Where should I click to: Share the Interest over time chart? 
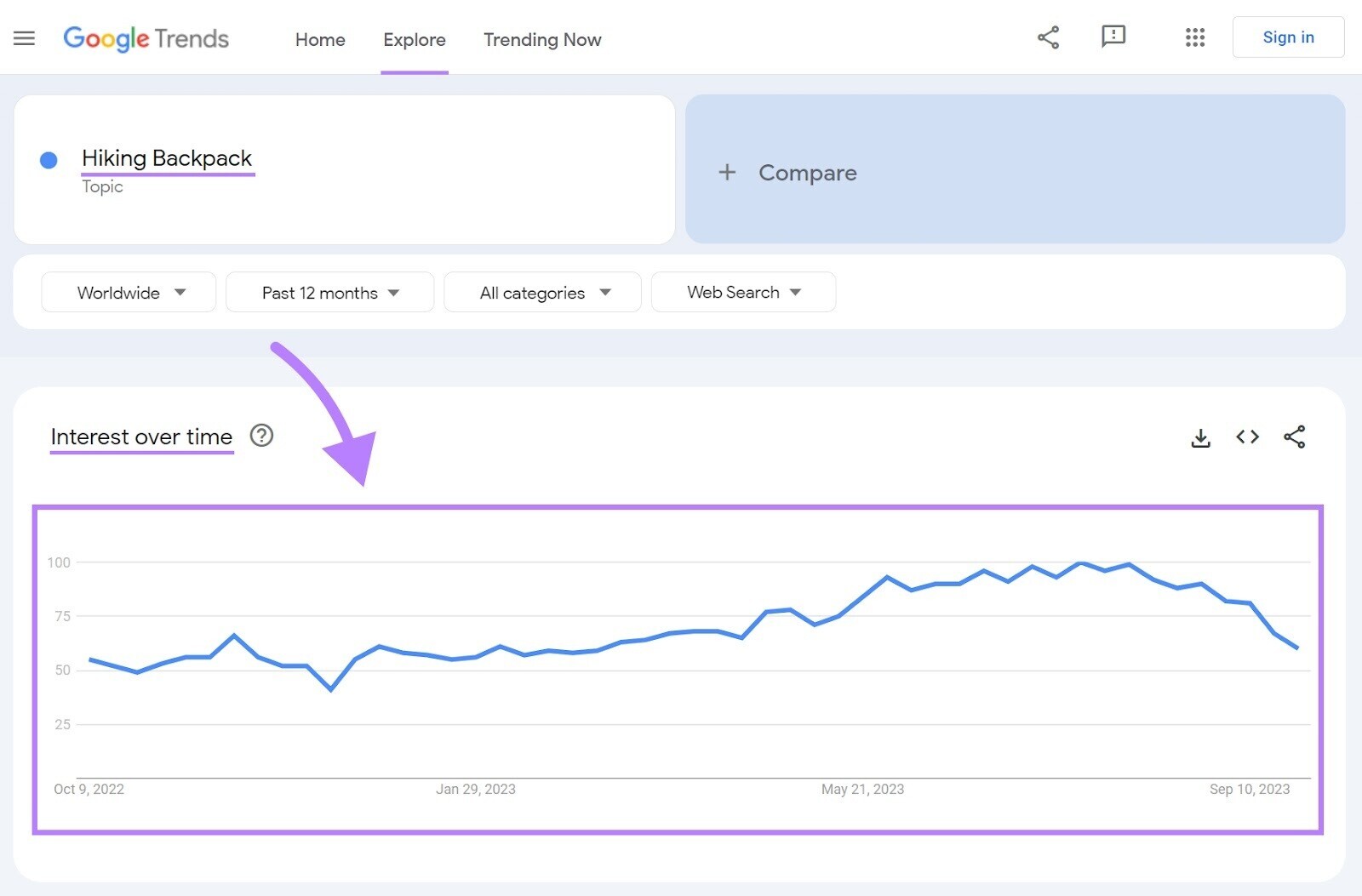click(1295, 437)
